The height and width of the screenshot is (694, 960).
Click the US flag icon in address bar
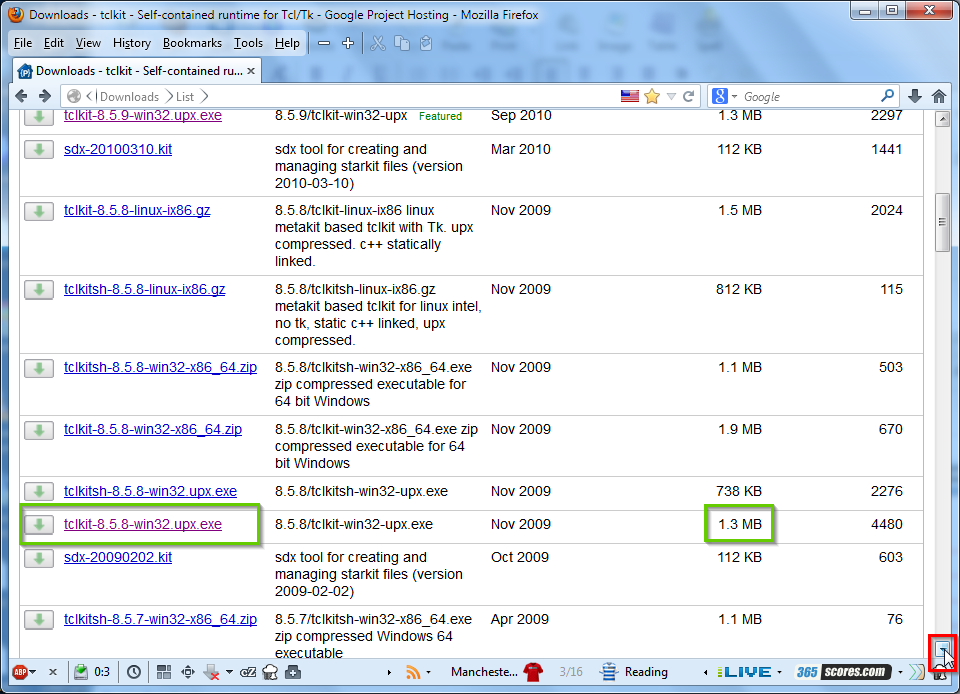[x=630, y=96]
